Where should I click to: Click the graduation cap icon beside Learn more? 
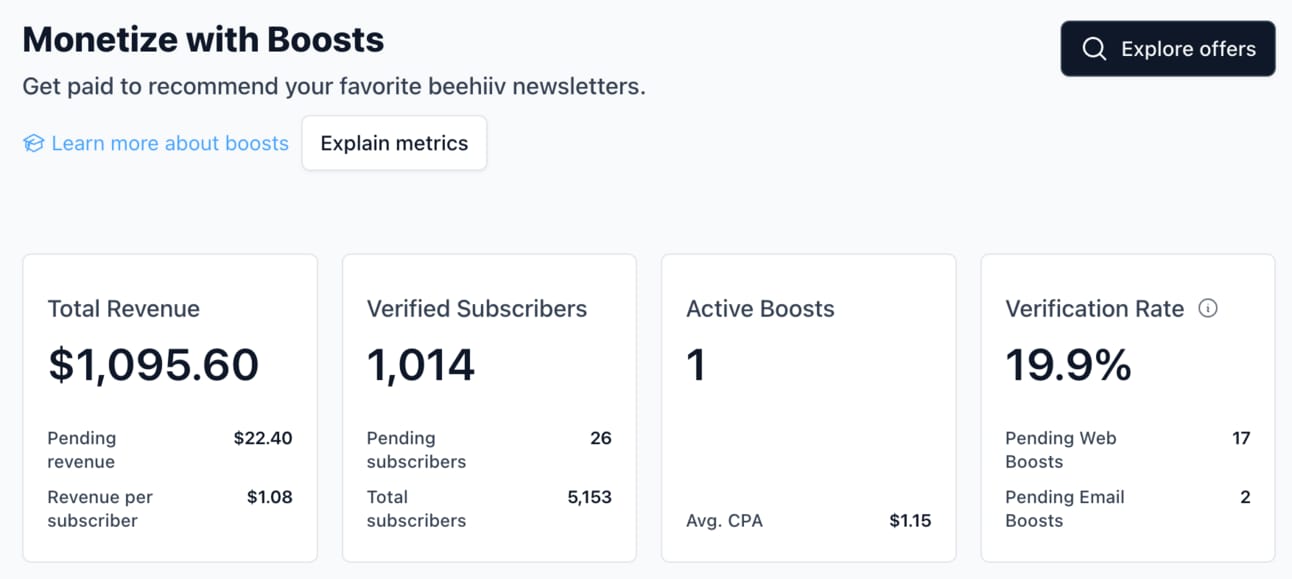pos(34,144)
